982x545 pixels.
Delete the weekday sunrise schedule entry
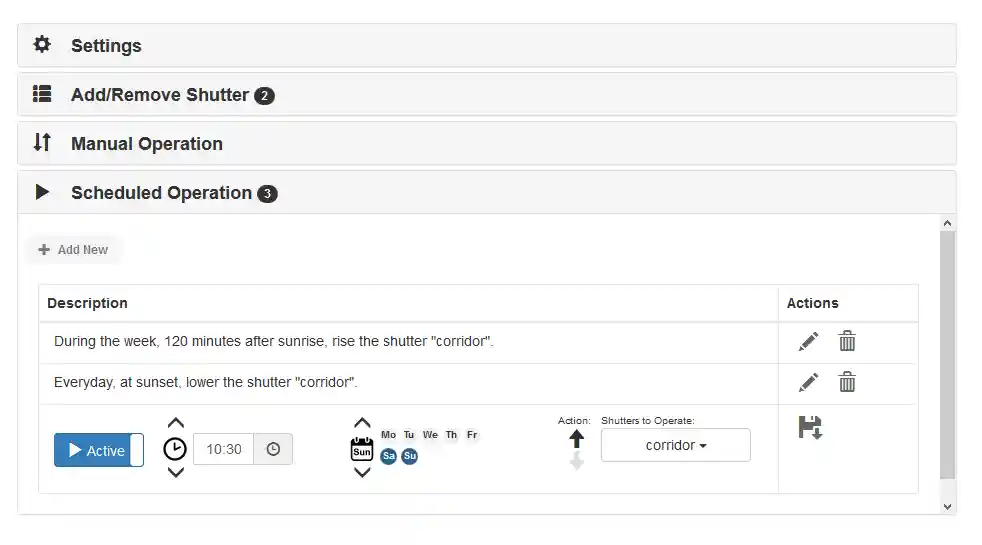(847, 342)
